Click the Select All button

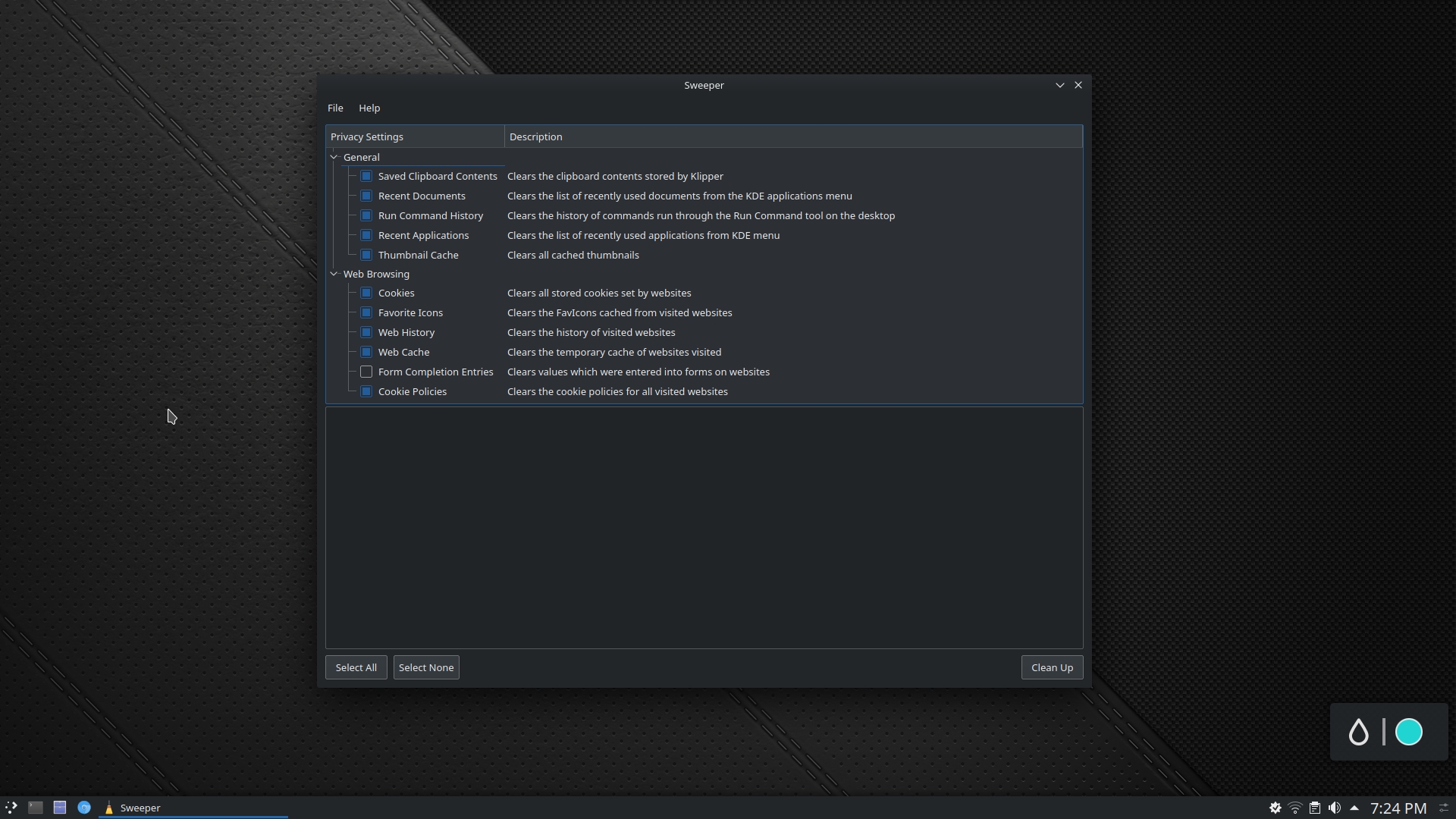[356, 667]
